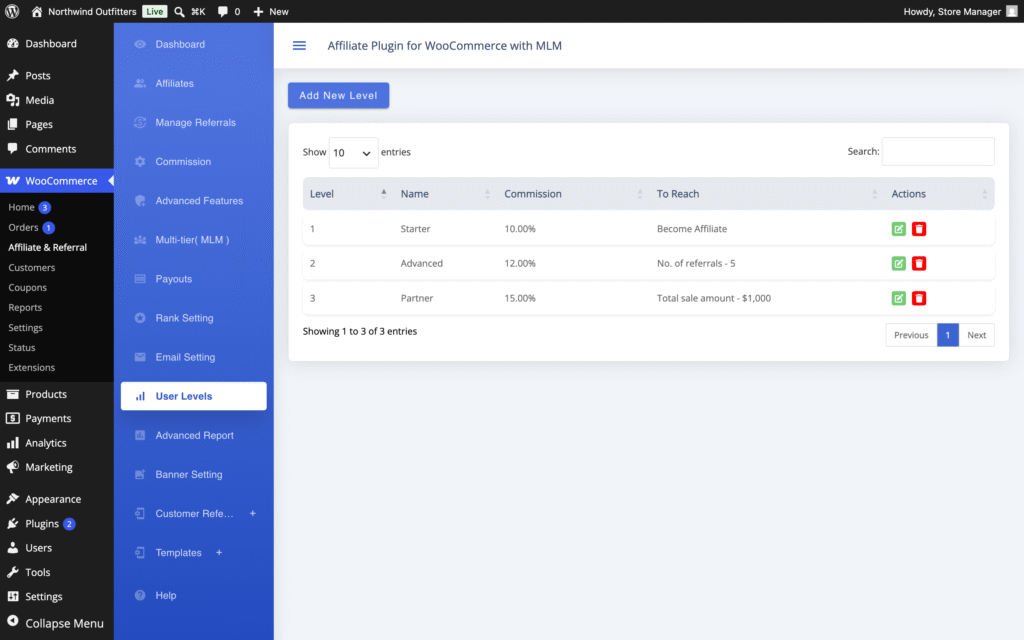Screen dimensions: 1024x640
Task: Delete the Advanced level
Action: (919, 263)
